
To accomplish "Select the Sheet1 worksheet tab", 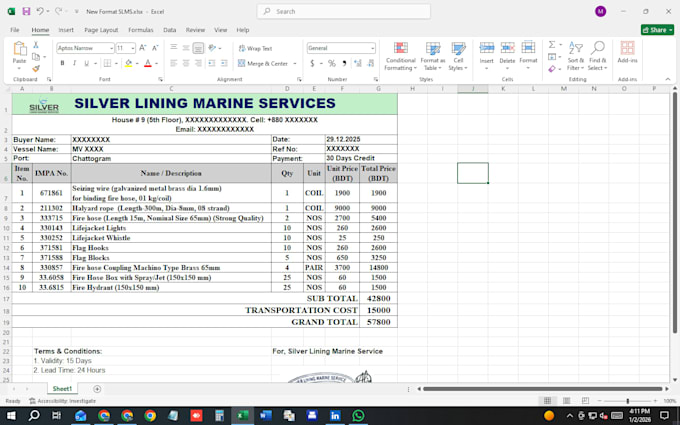I will pyautogui.click(x=62, y=389).
